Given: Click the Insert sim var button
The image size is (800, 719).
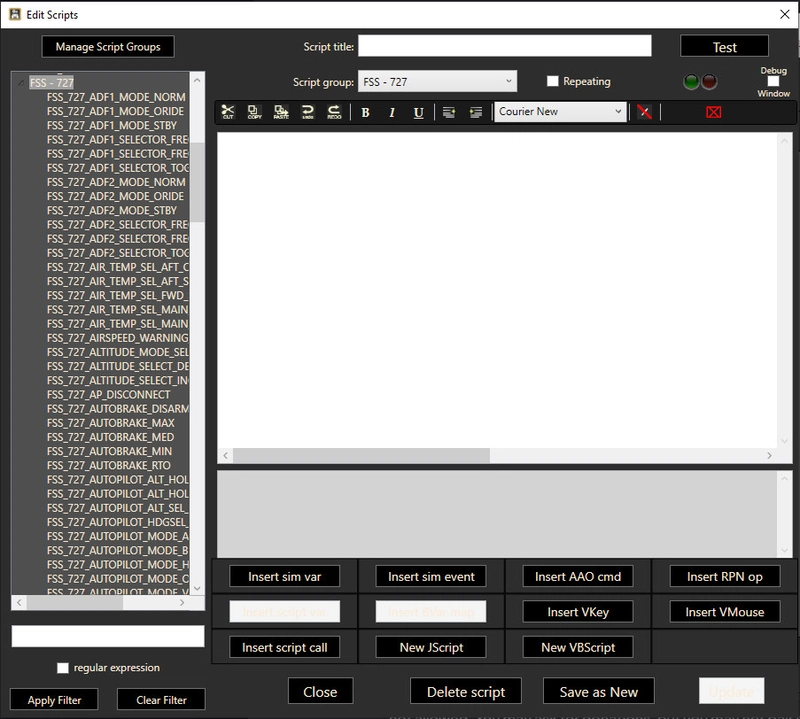Looking at the screenshot, I should 283,576.
